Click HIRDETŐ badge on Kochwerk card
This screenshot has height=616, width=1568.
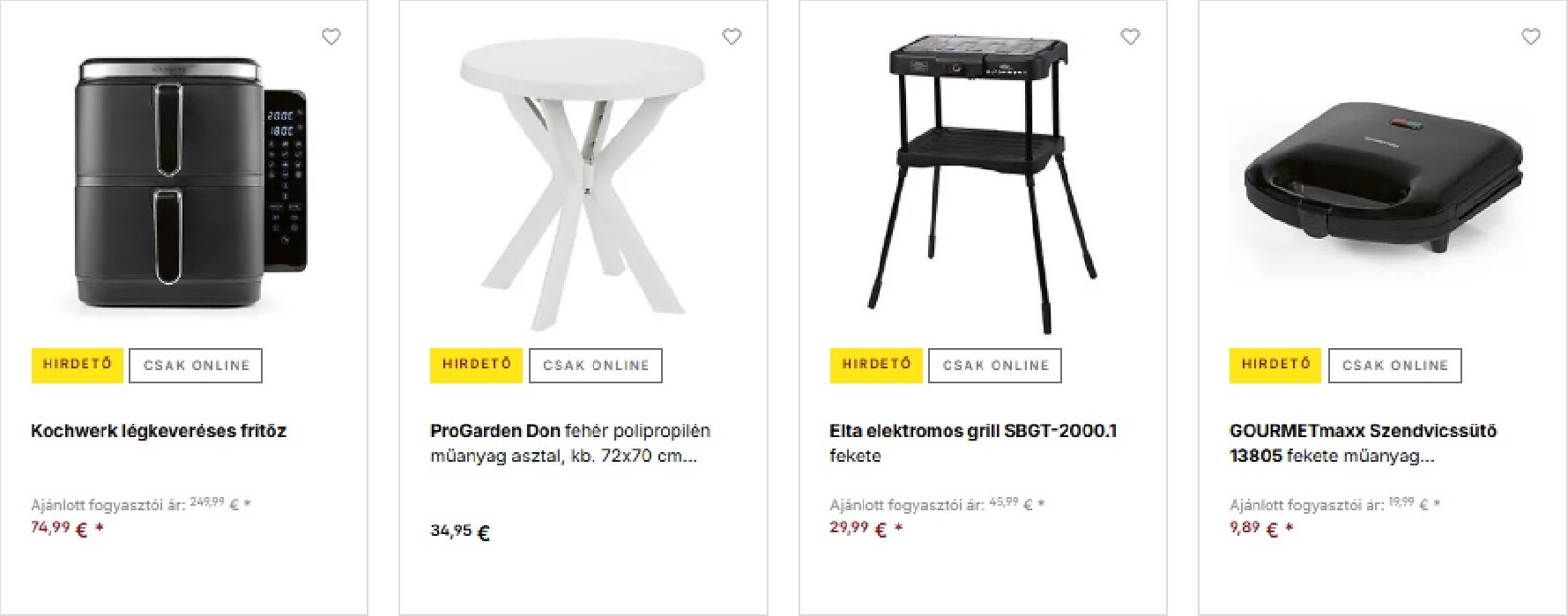point(78,365)
